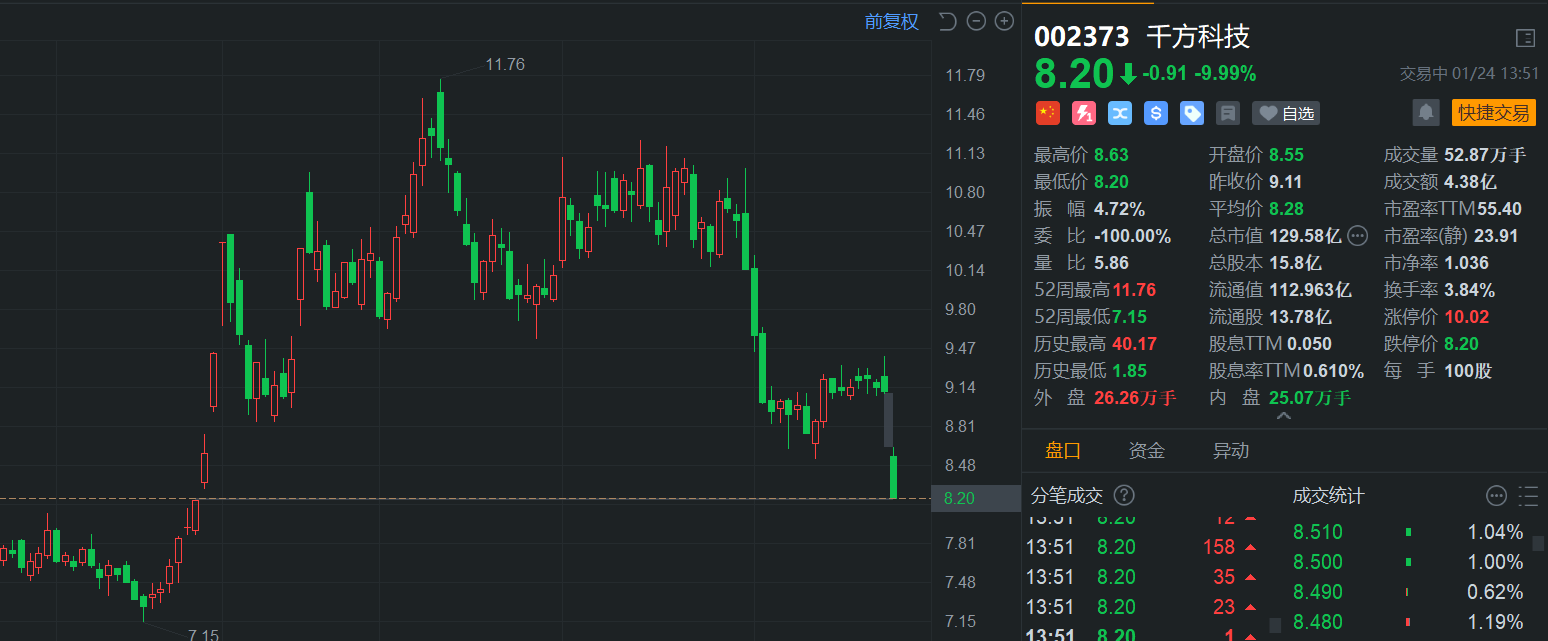Click the 委比 value -100.00%
Image resolution: width=1548 pixels, height=641 pixels.
coord(1132,236)
